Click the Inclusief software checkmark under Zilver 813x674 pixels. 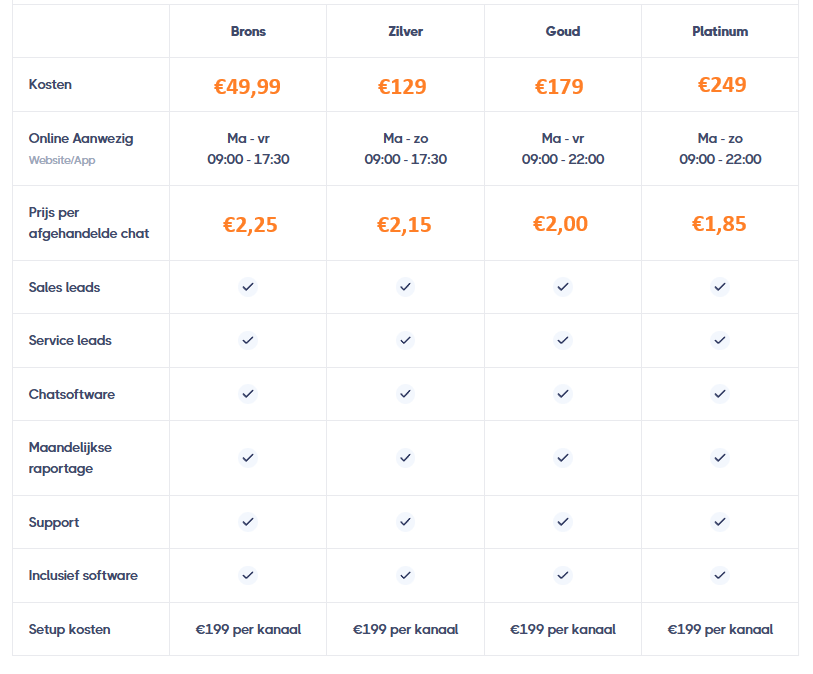point(405,575)
